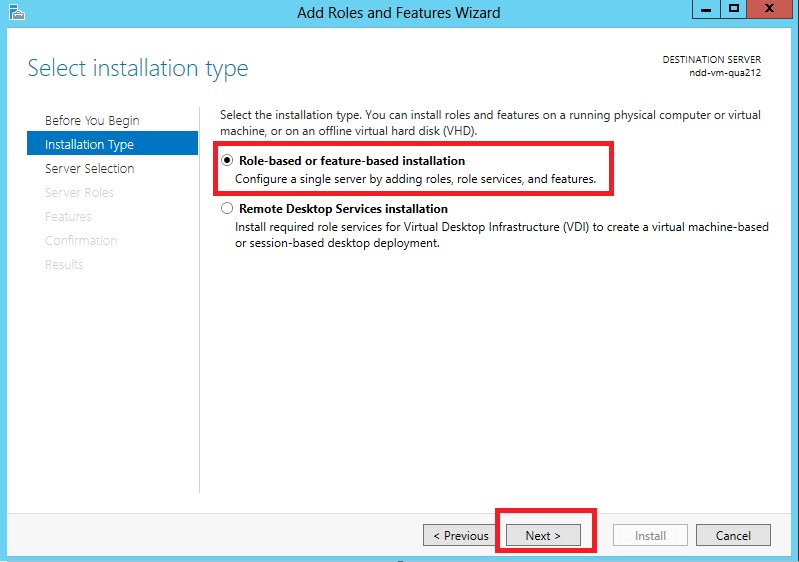The image size is (799, 562).
Task: Open the Server Roles step
Action: (x=79, y=193)
